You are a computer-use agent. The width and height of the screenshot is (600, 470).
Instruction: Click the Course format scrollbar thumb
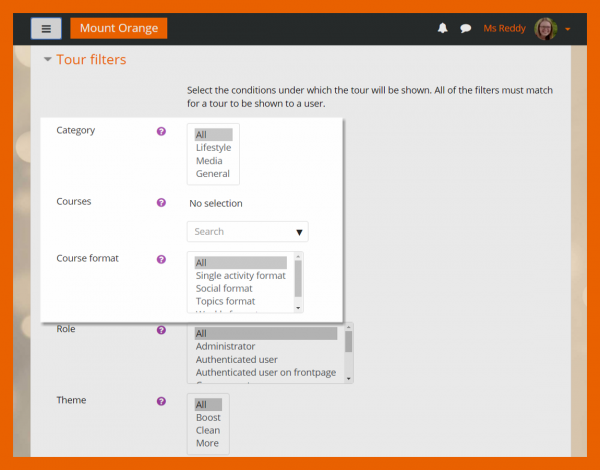298,279
